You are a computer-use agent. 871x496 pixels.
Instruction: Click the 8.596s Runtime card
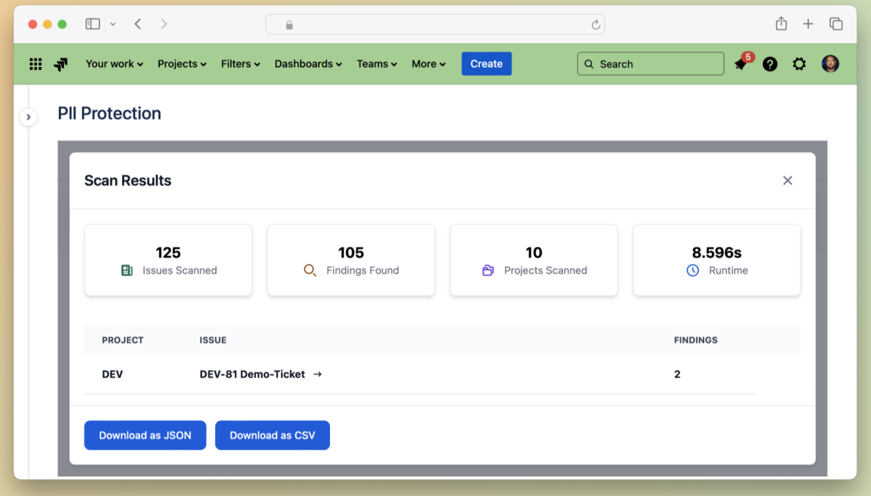pos(717,260)
